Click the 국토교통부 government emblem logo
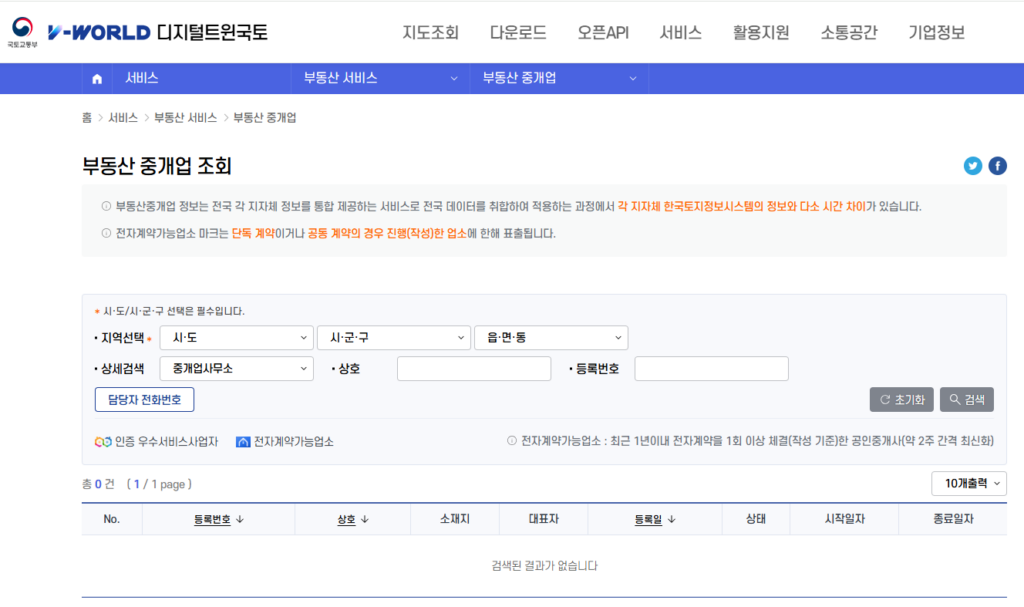Image resolution: width=1024 pixels, height=607 pixels. point(21,31)
